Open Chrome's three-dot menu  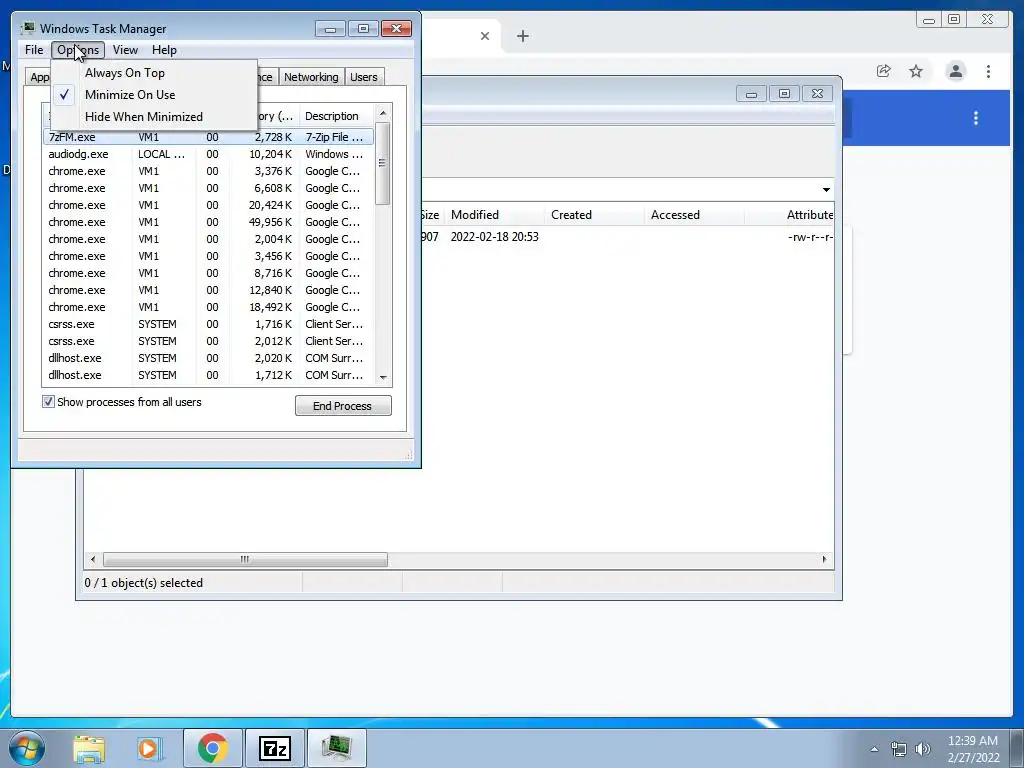pyautogui.click(x=988, y=71)
